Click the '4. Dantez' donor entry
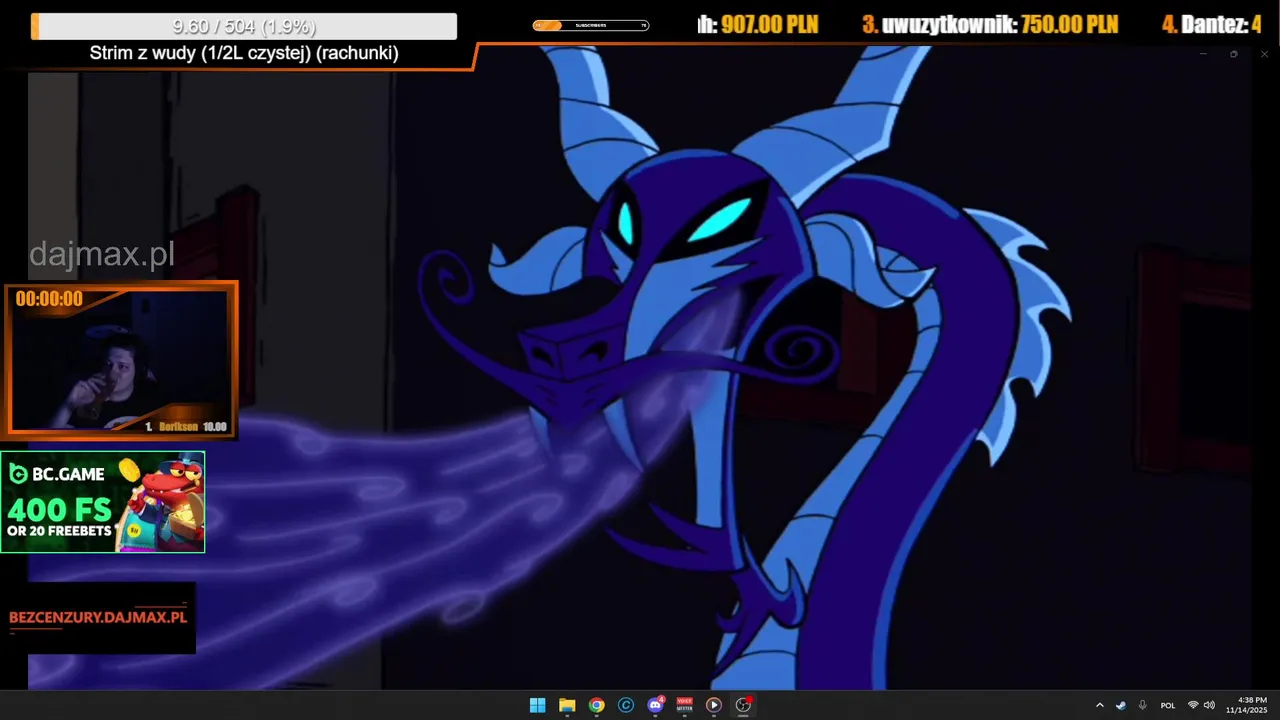The height and width of the screenshot is (720, 1280). tap(1211, 25)
